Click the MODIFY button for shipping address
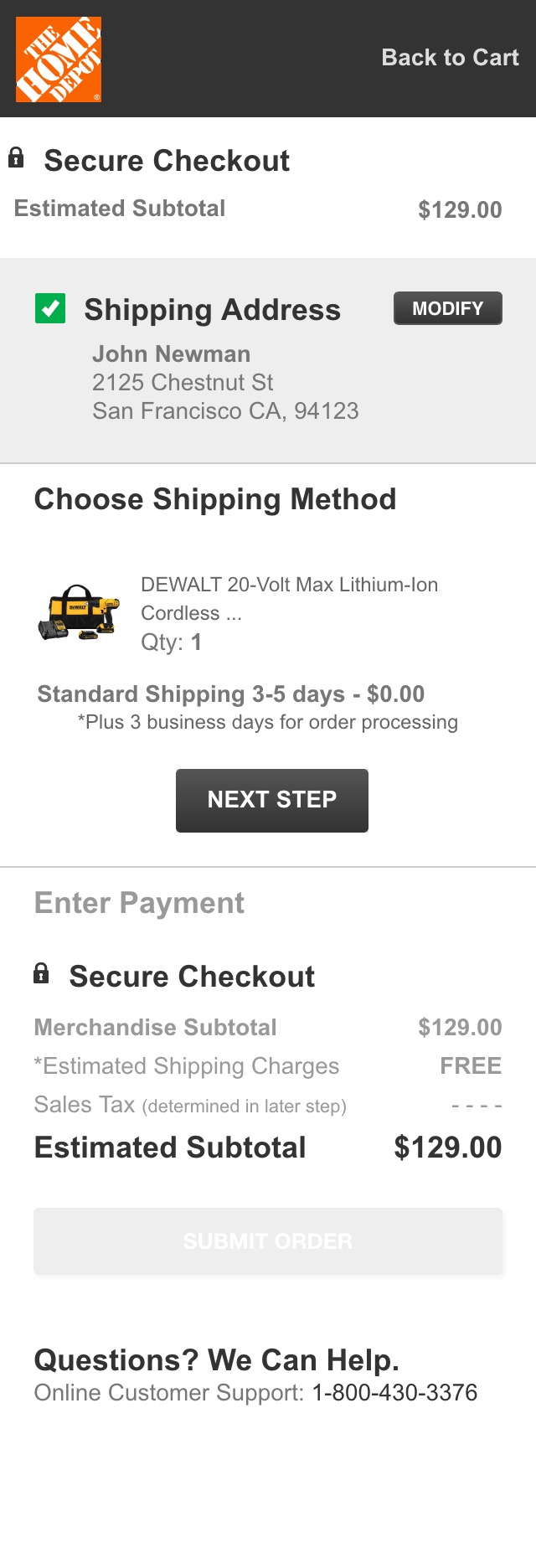Screen dimensions: 536x1568 point(447,307)
